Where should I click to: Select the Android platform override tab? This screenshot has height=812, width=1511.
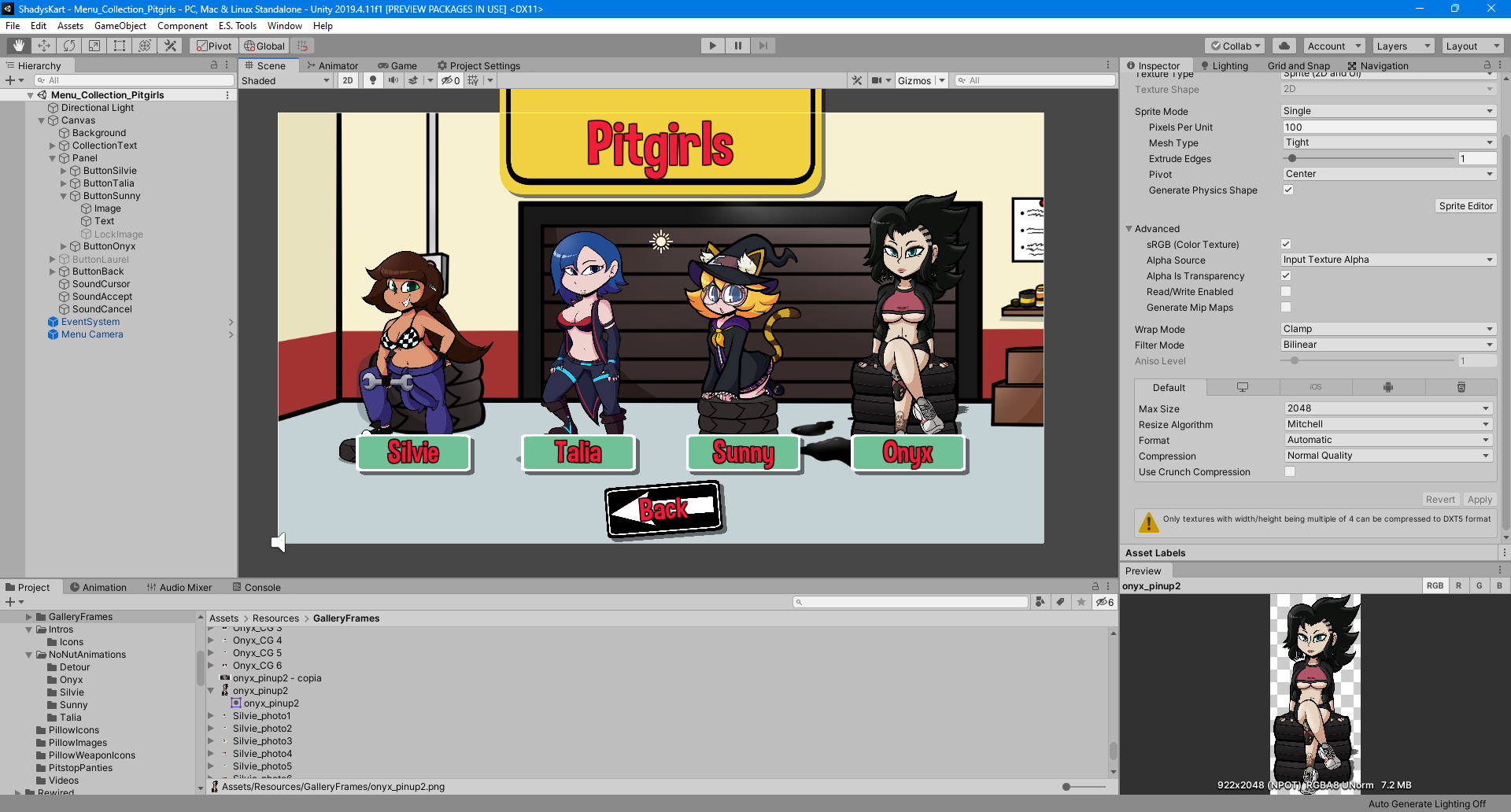[1388, 387]
